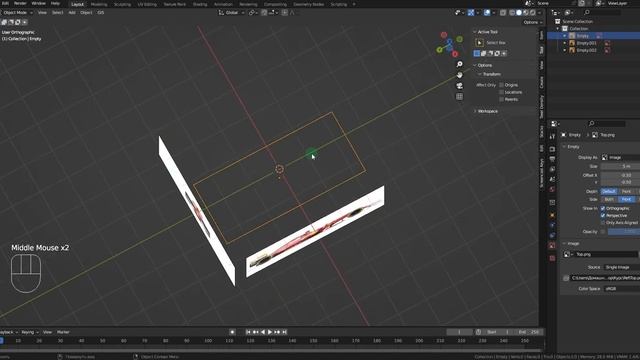Click the timeline playhead at frame 1
The height and width of the screenshot is (360, 640).
[1, 340]
